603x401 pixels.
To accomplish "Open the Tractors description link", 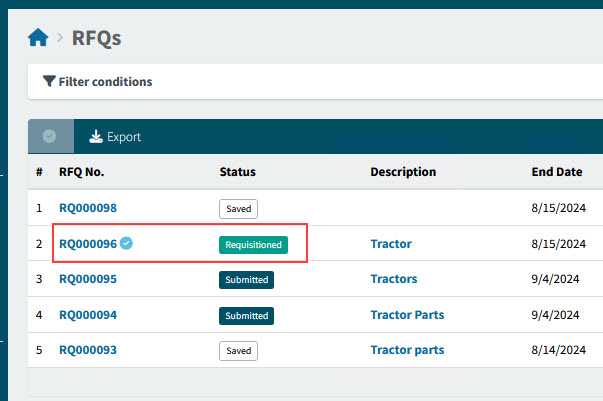I will click(394, 279).
